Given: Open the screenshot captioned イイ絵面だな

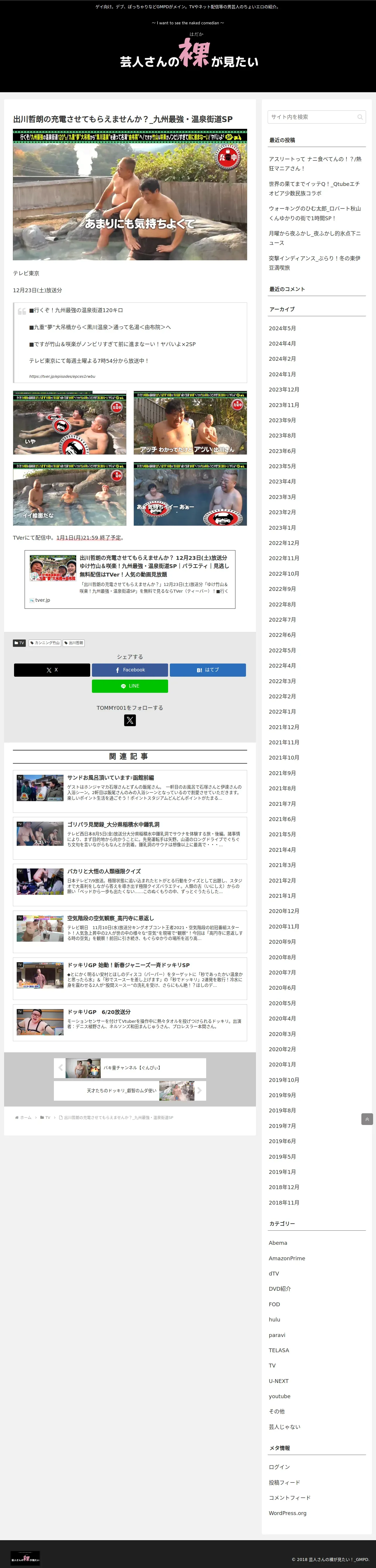Looking at the screenshot, I should 69,494.
